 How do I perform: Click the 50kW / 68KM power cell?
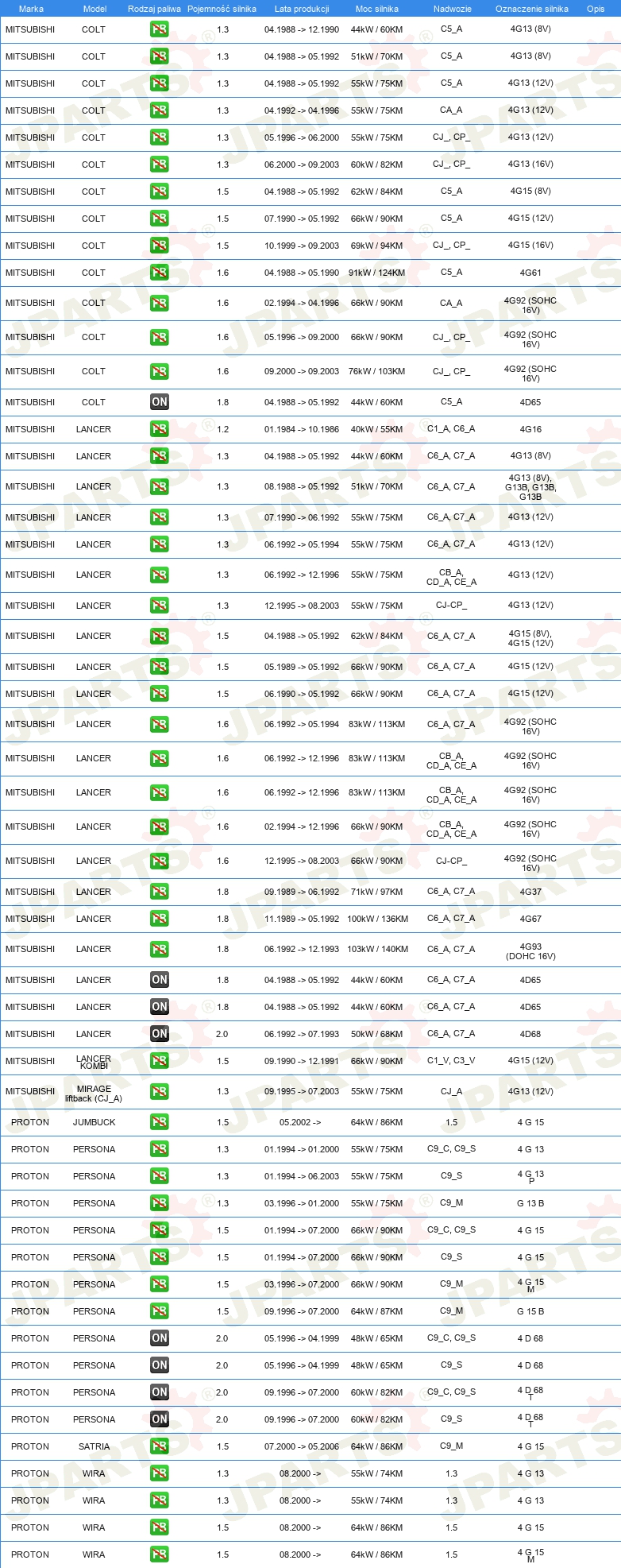tap(376, 1034)
